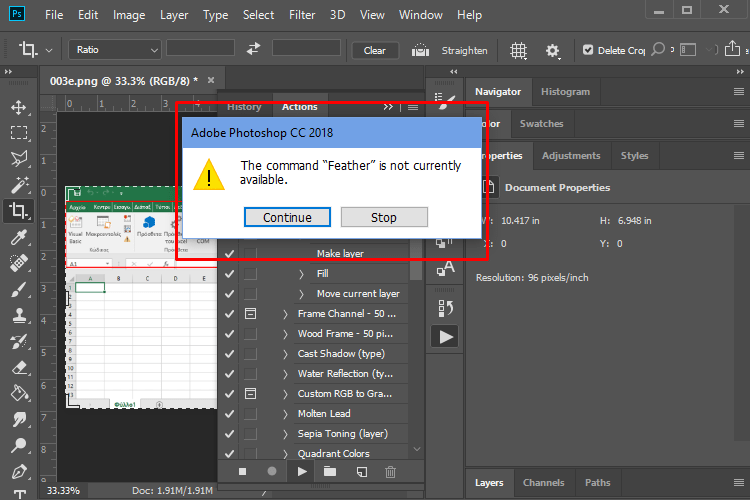This screenshot has width=750, height=500.
Task: Toggle the Fill step checkmark
Action: tap(230, 274)
